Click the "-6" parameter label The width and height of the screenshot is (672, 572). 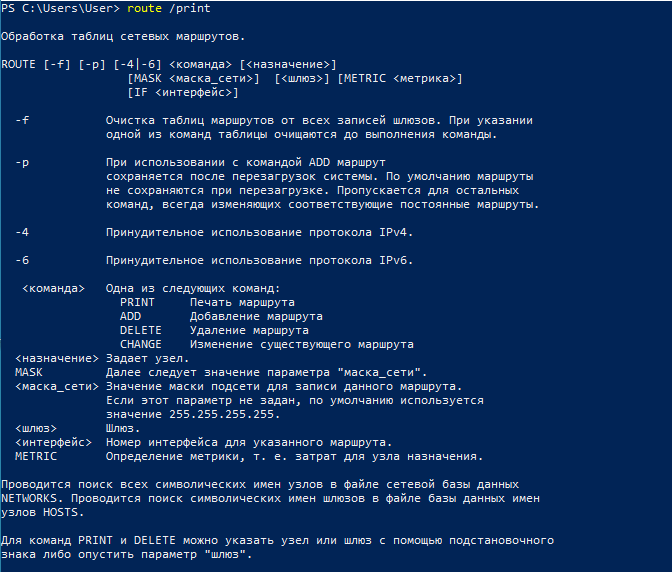click(22, 260)
